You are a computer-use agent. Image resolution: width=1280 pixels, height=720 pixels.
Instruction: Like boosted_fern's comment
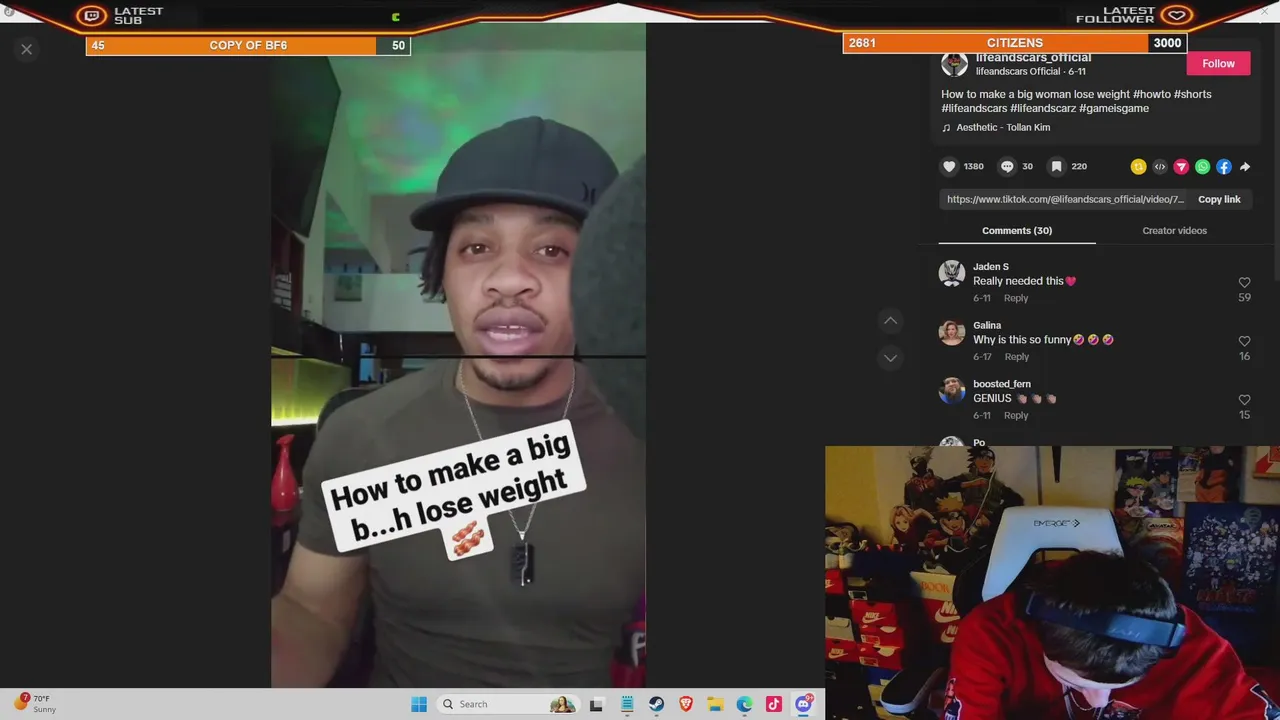[1244, 400]
